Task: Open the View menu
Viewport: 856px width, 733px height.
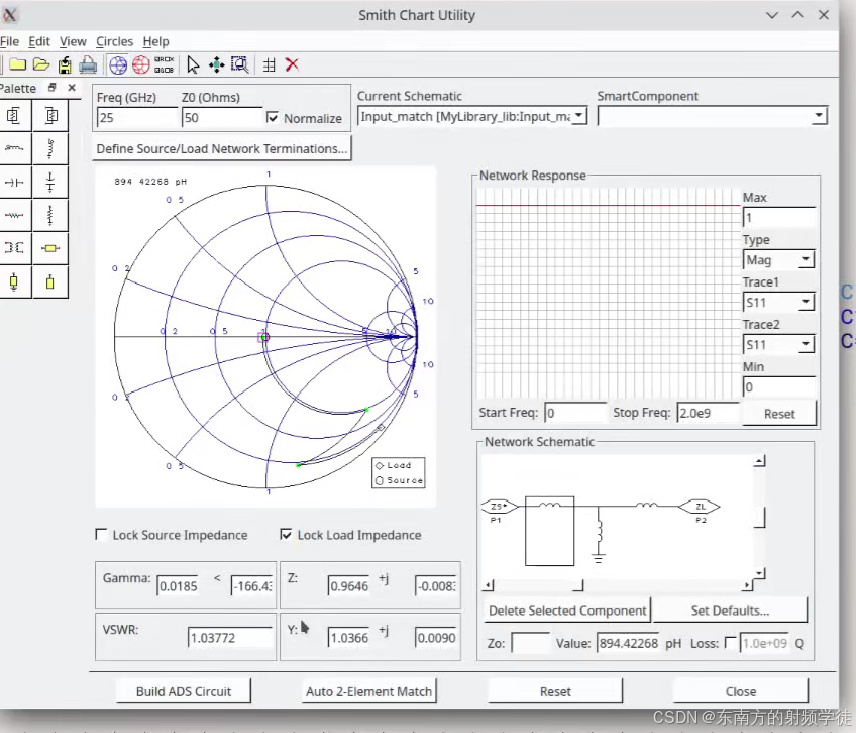Action: pyautogui.click(x=73, y=41)
